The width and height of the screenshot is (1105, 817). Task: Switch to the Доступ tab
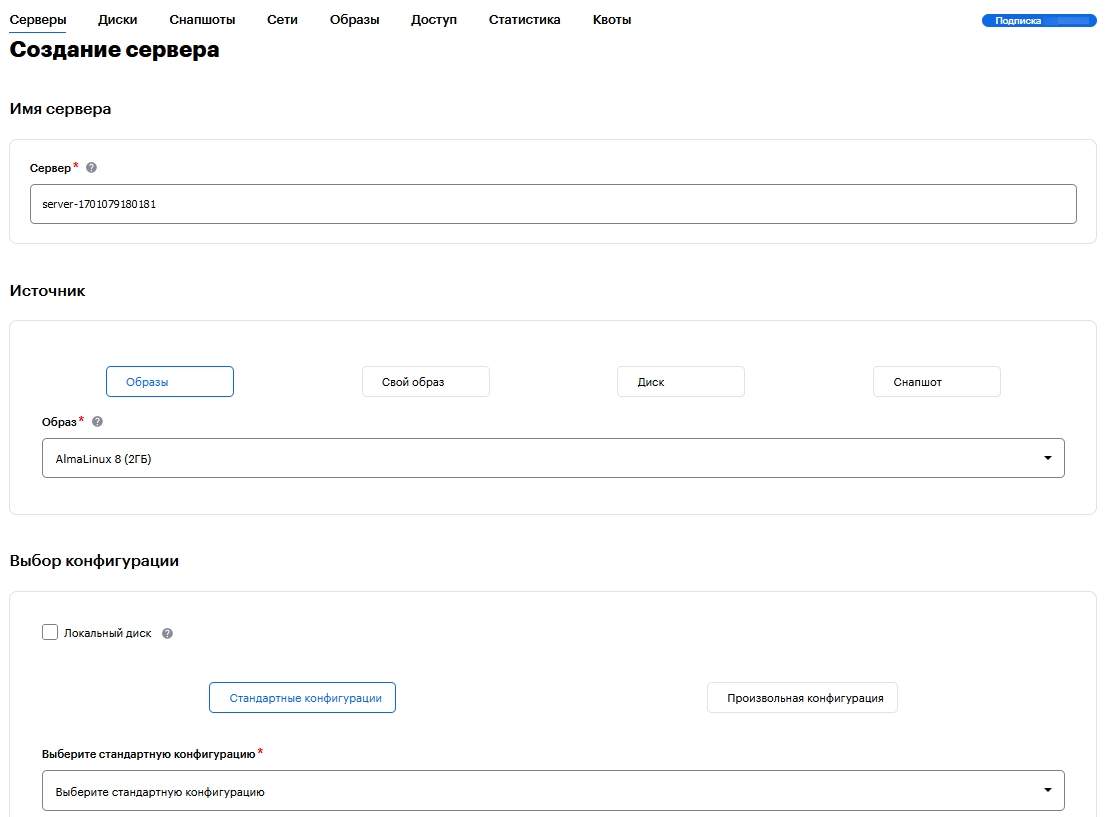(x=434, y=20)
